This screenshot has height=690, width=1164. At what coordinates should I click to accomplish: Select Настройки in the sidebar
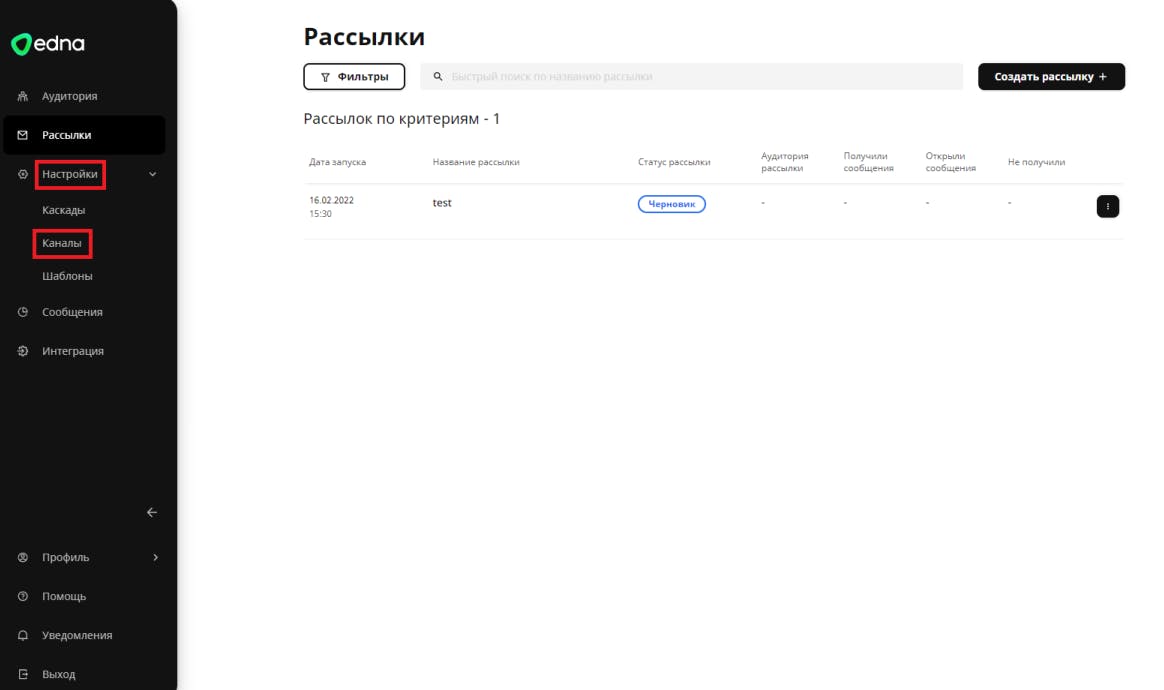(x=70, y=174)
